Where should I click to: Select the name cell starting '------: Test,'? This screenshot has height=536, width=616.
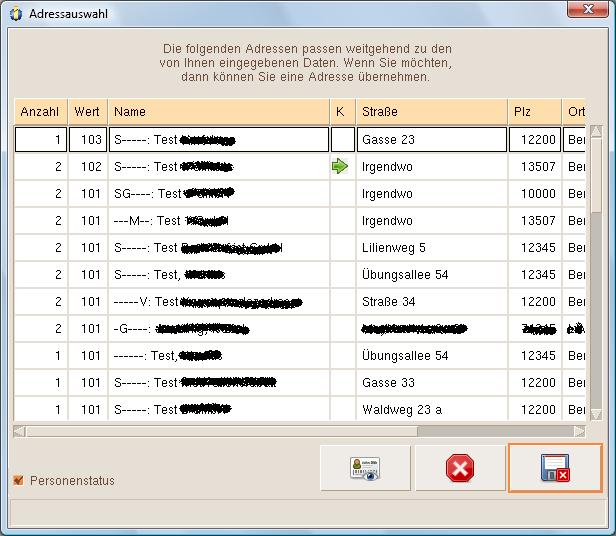[x=219, y=356]
